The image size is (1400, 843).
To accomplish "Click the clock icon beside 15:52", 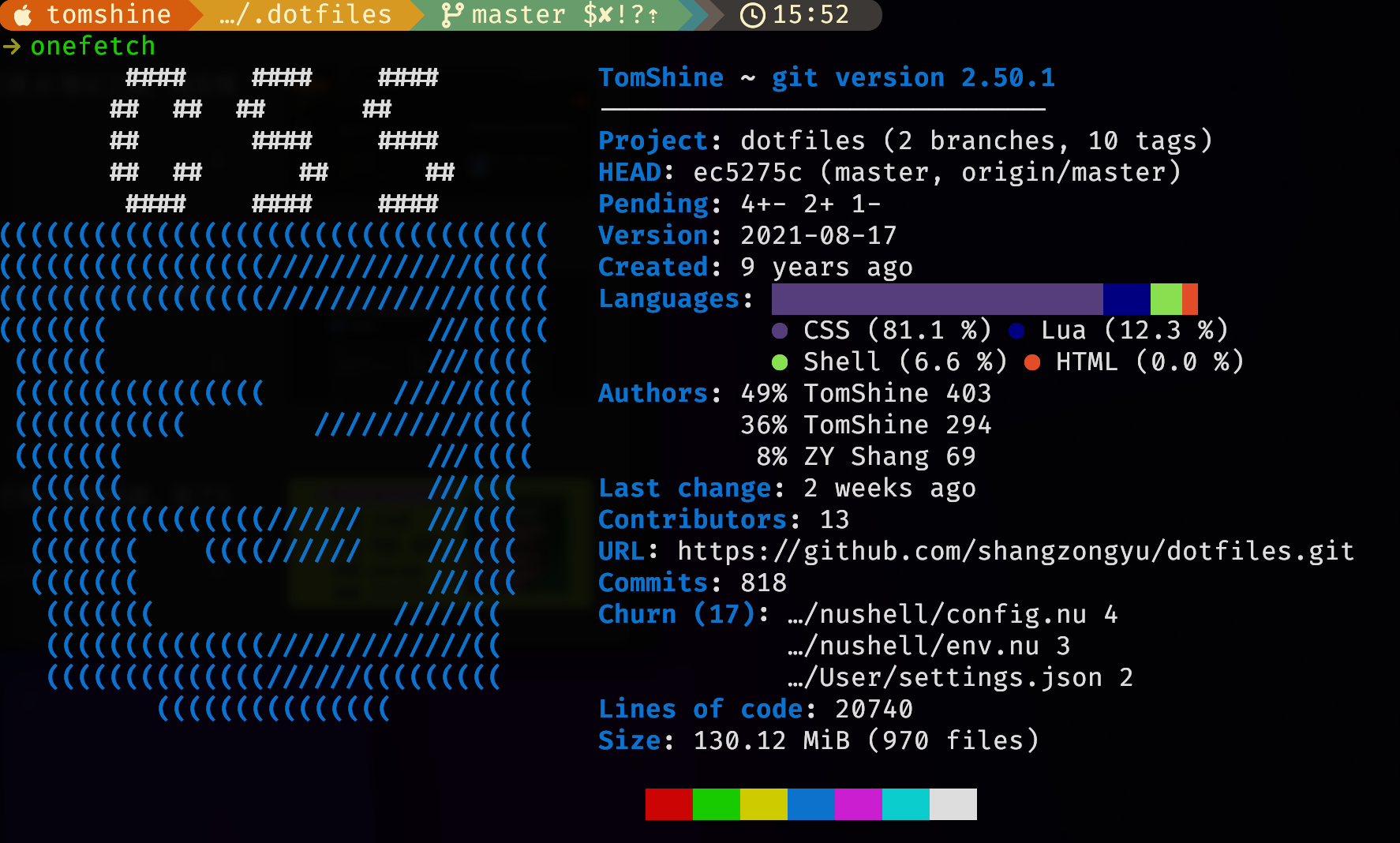I will click(x=752, y=15).
